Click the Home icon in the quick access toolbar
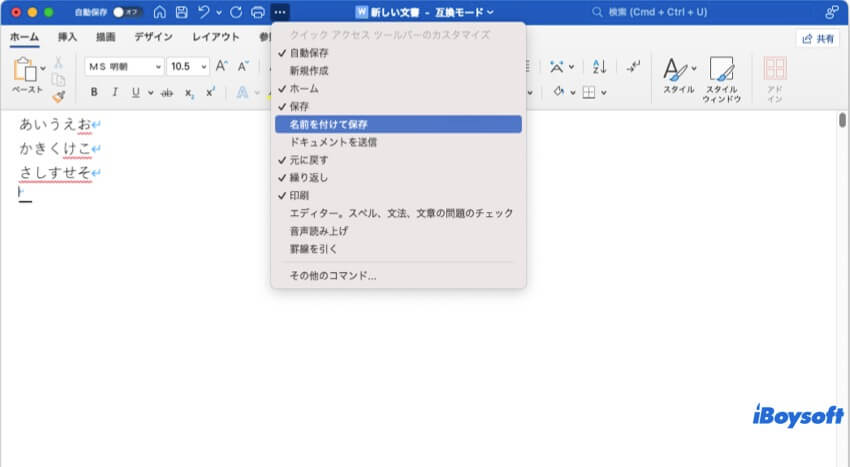The image size is (850, 467). click(x=159, y=12)
